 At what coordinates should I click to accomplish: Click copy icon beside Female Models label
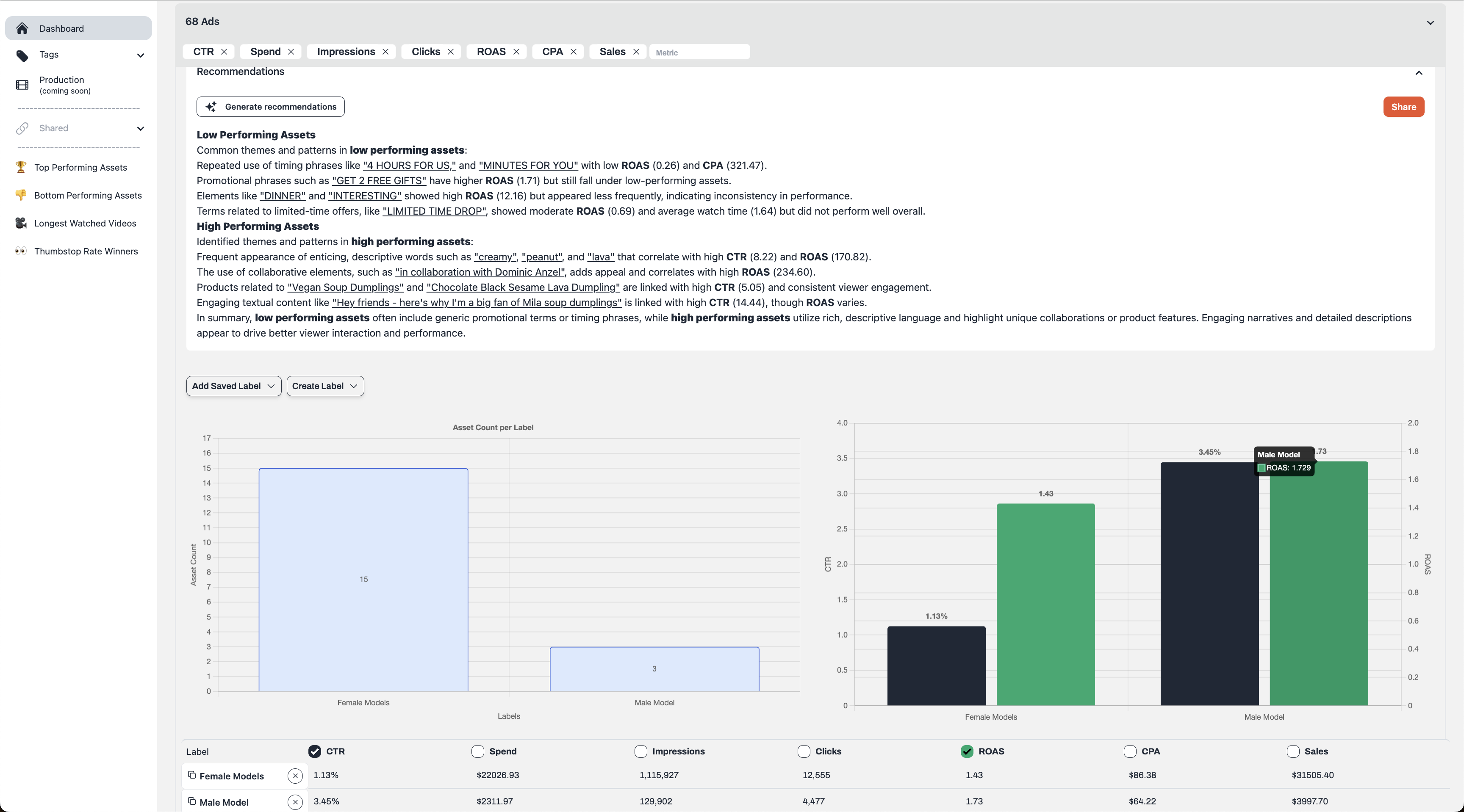(x=192, y=775)
